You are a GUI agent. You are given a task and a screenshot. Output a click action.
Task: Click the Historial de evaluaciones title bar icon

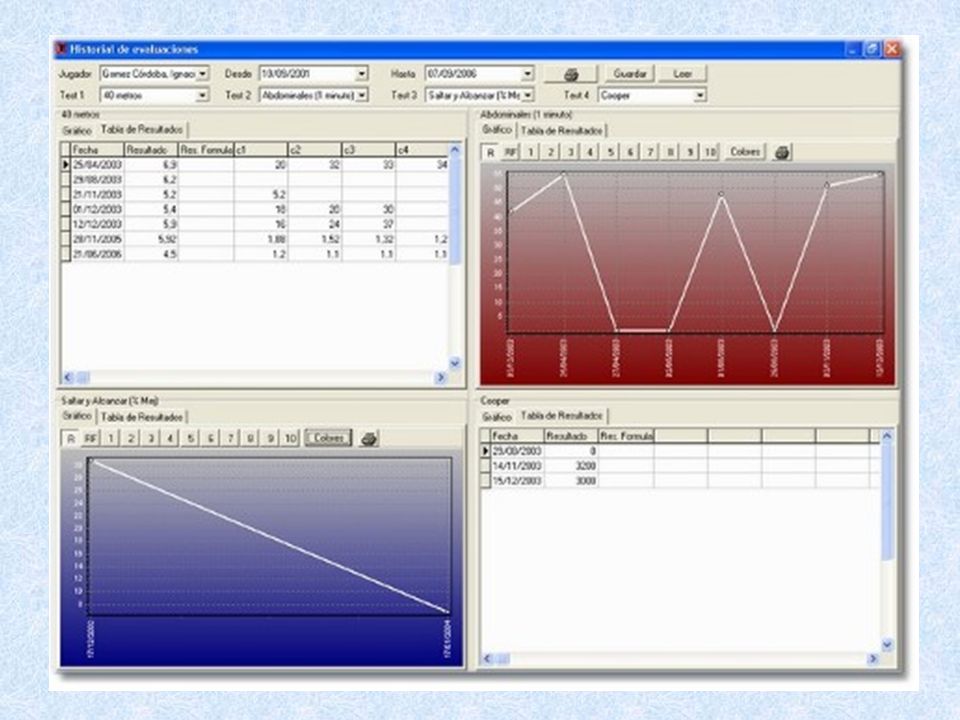click(61, 49)
